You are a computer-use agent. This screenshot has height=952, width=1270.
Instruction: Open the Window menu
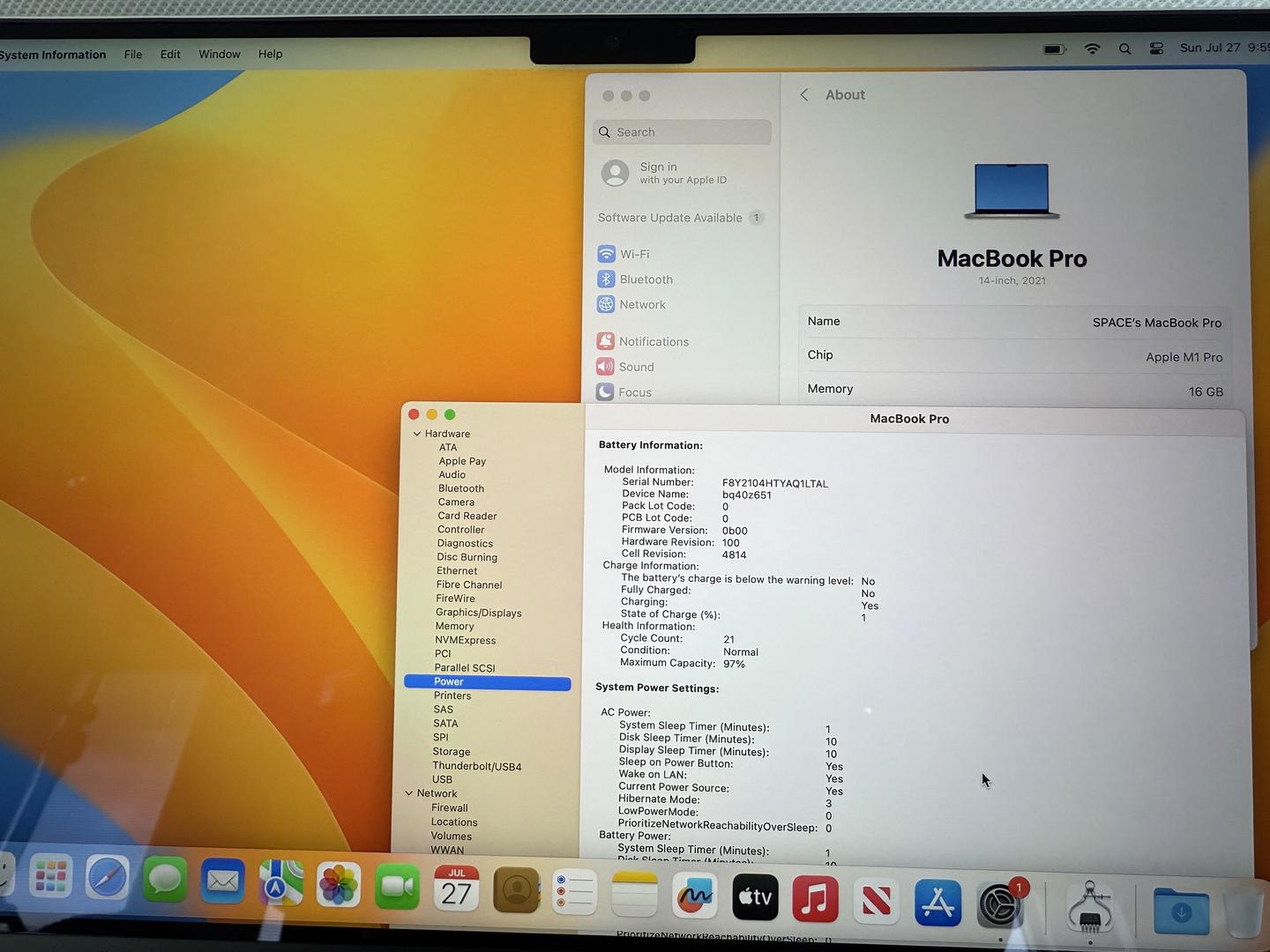pos(220,54)
